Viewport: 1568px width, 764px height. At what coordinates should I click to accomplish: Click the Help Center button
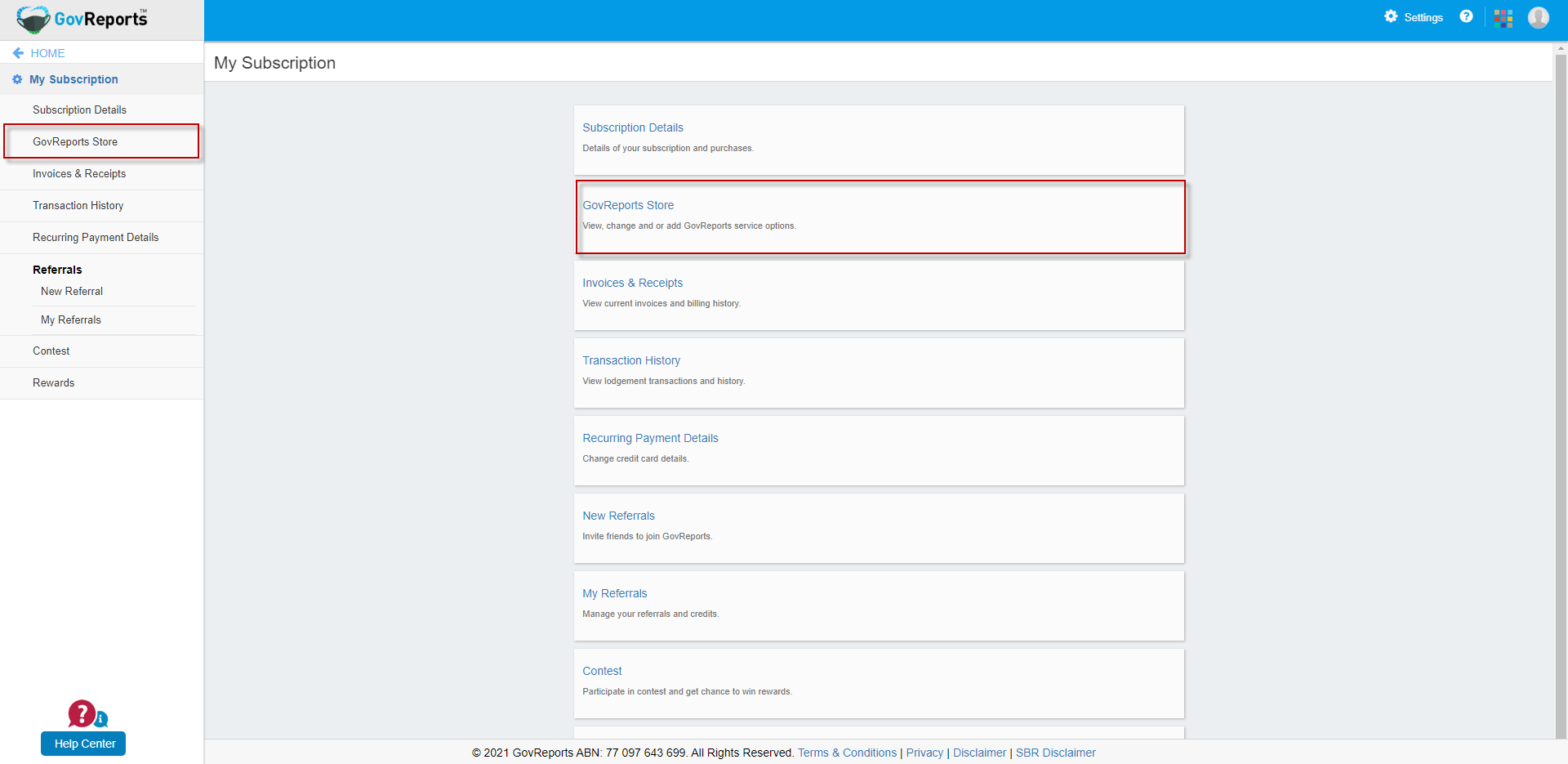point(83,744)
